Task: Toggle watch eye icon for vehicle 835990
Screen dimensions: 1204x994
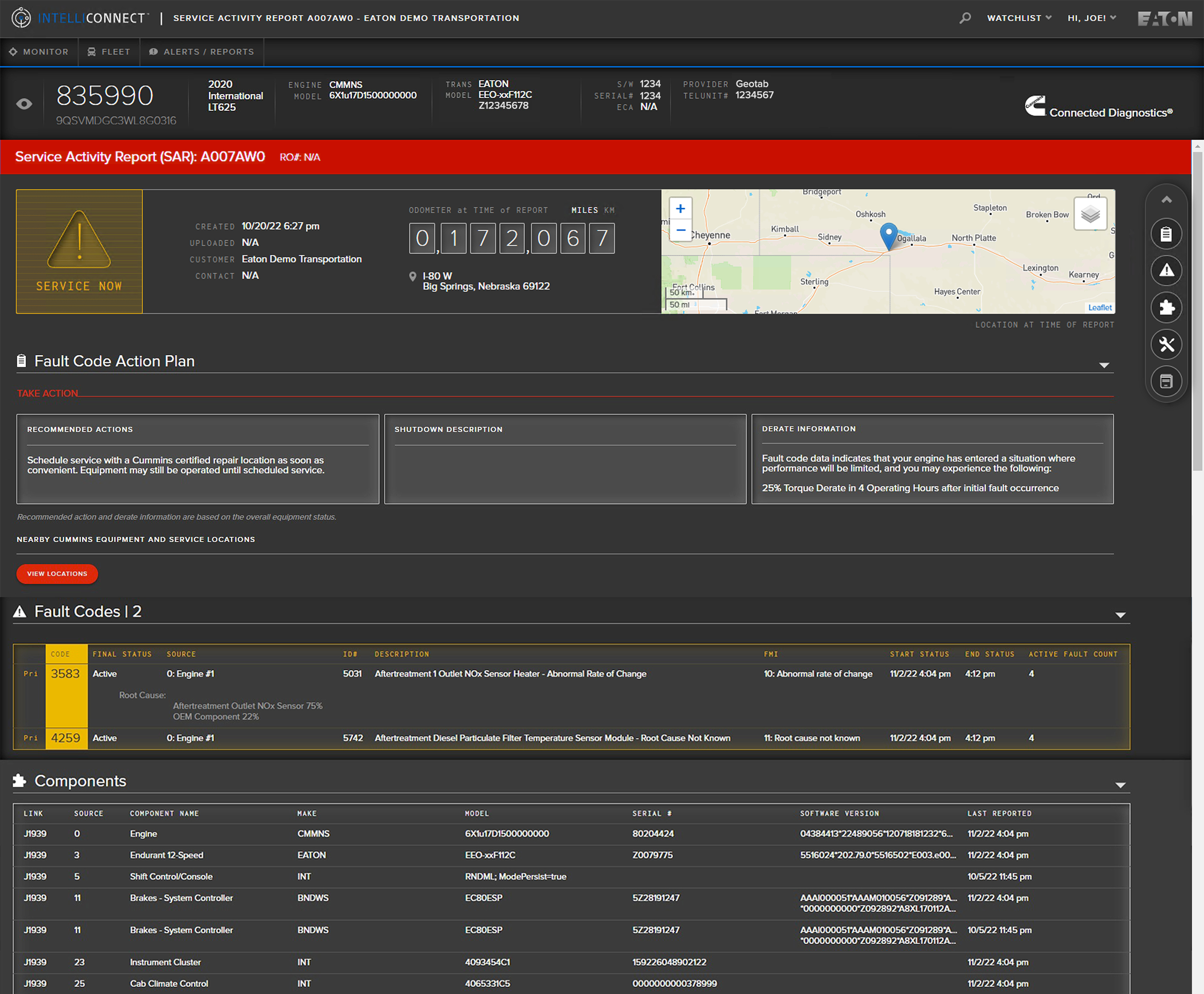Action: tap(24, 104)
